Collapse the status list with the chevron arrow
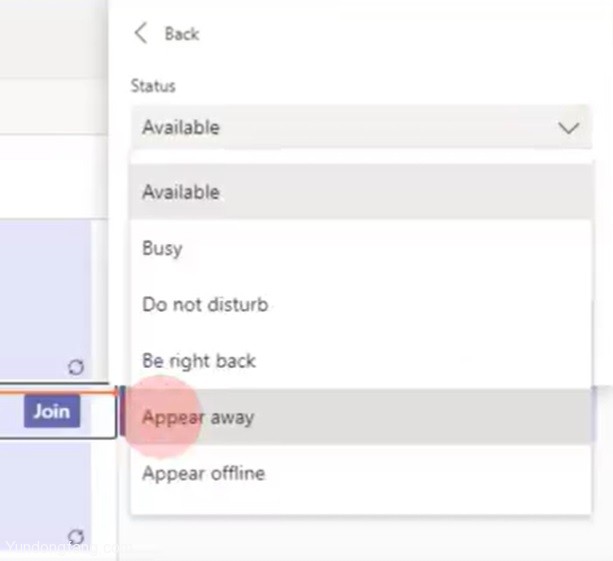 pyautogui.click(x=568, y=128)
